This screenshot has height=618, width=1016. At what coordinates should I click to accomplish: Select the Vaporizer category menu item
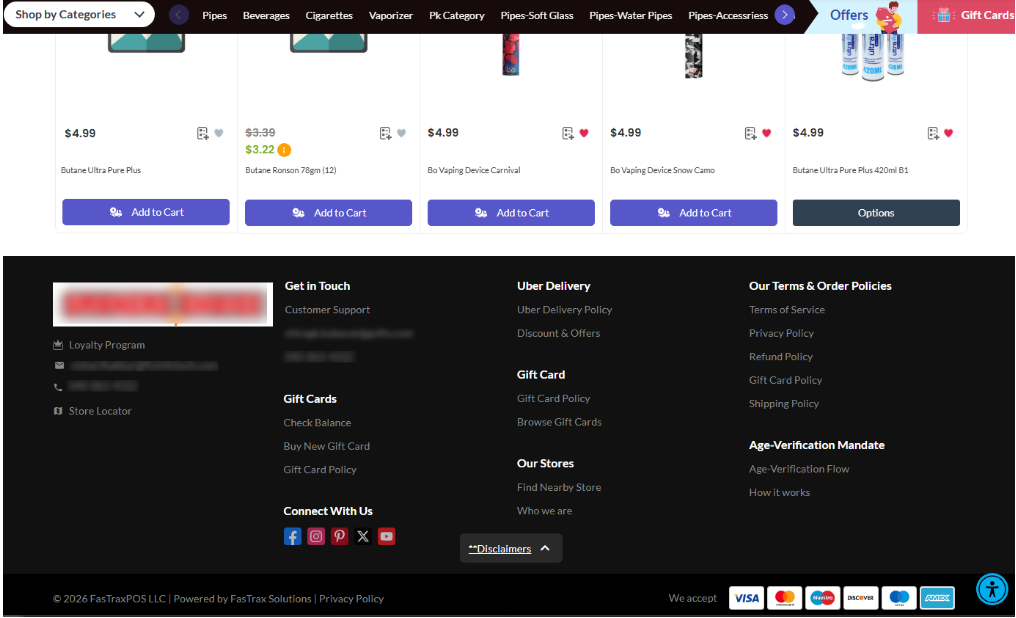pos(391,16)
